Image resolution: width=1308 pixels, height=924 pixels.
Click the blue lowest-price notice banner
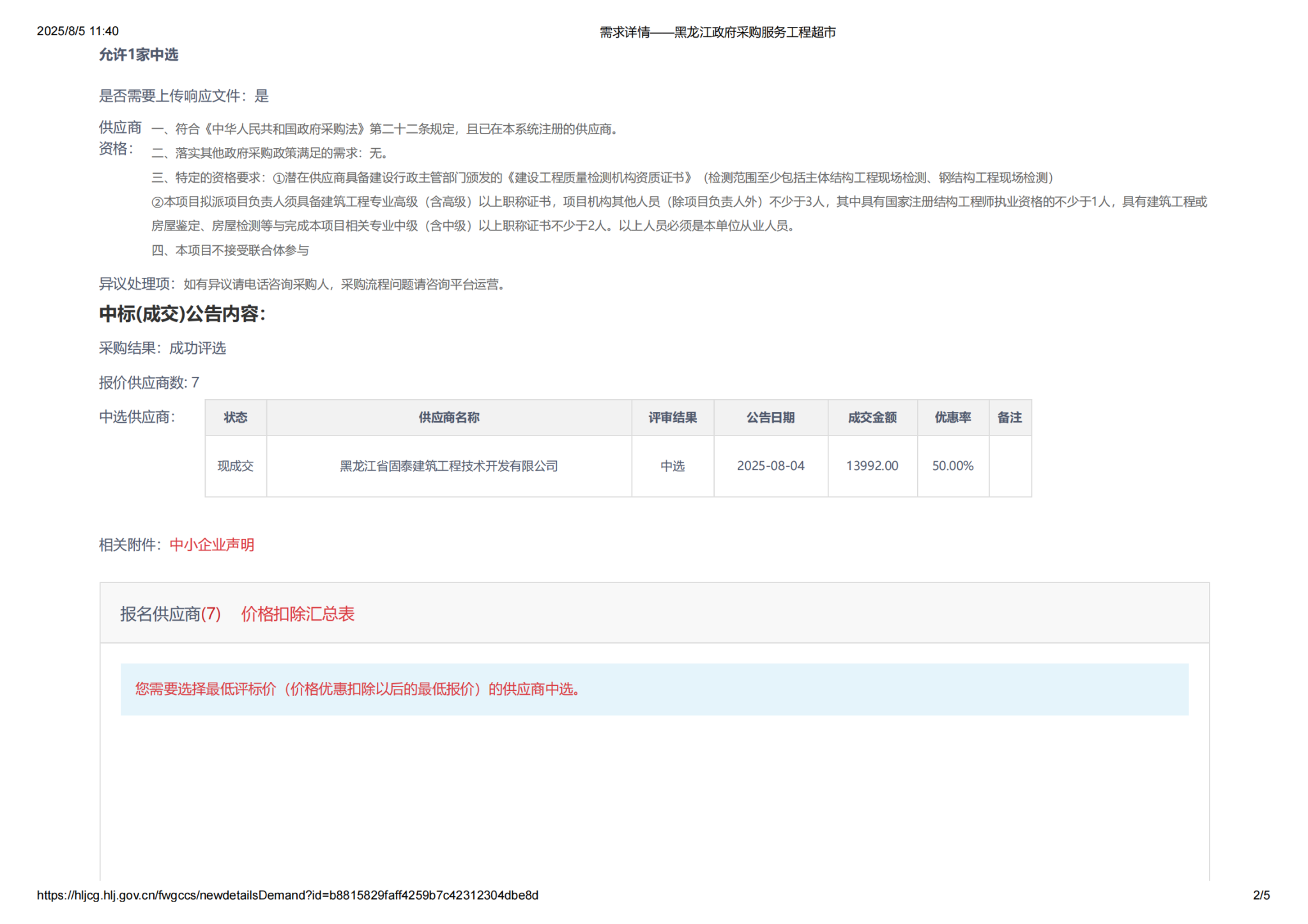(654, 690)
